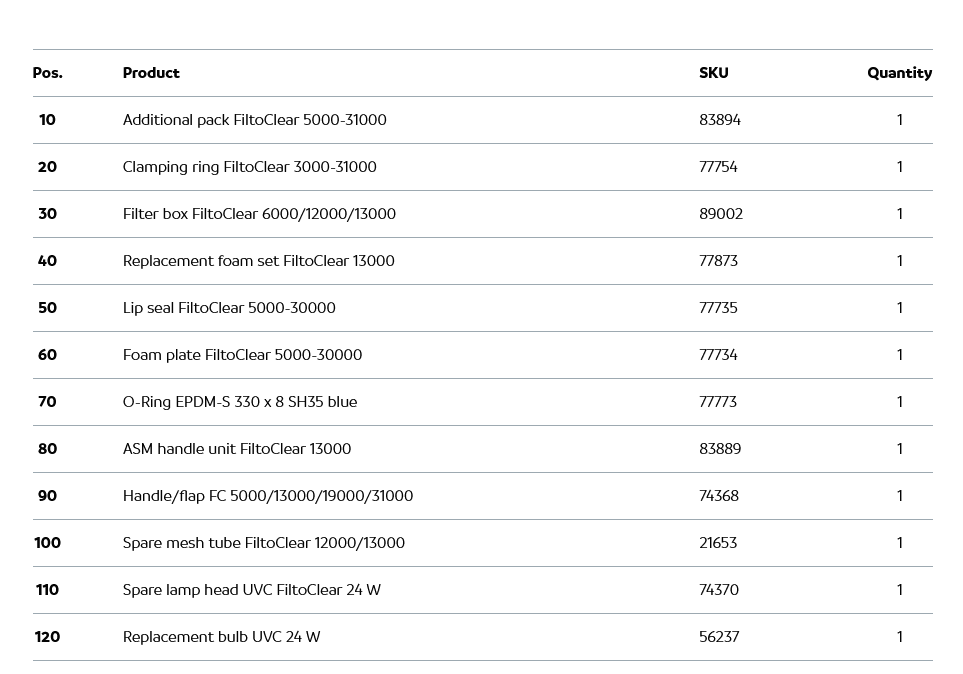This screenshot has height=674, width=963.
Task: Click the Product column header
Action: (x=151, y=73)
